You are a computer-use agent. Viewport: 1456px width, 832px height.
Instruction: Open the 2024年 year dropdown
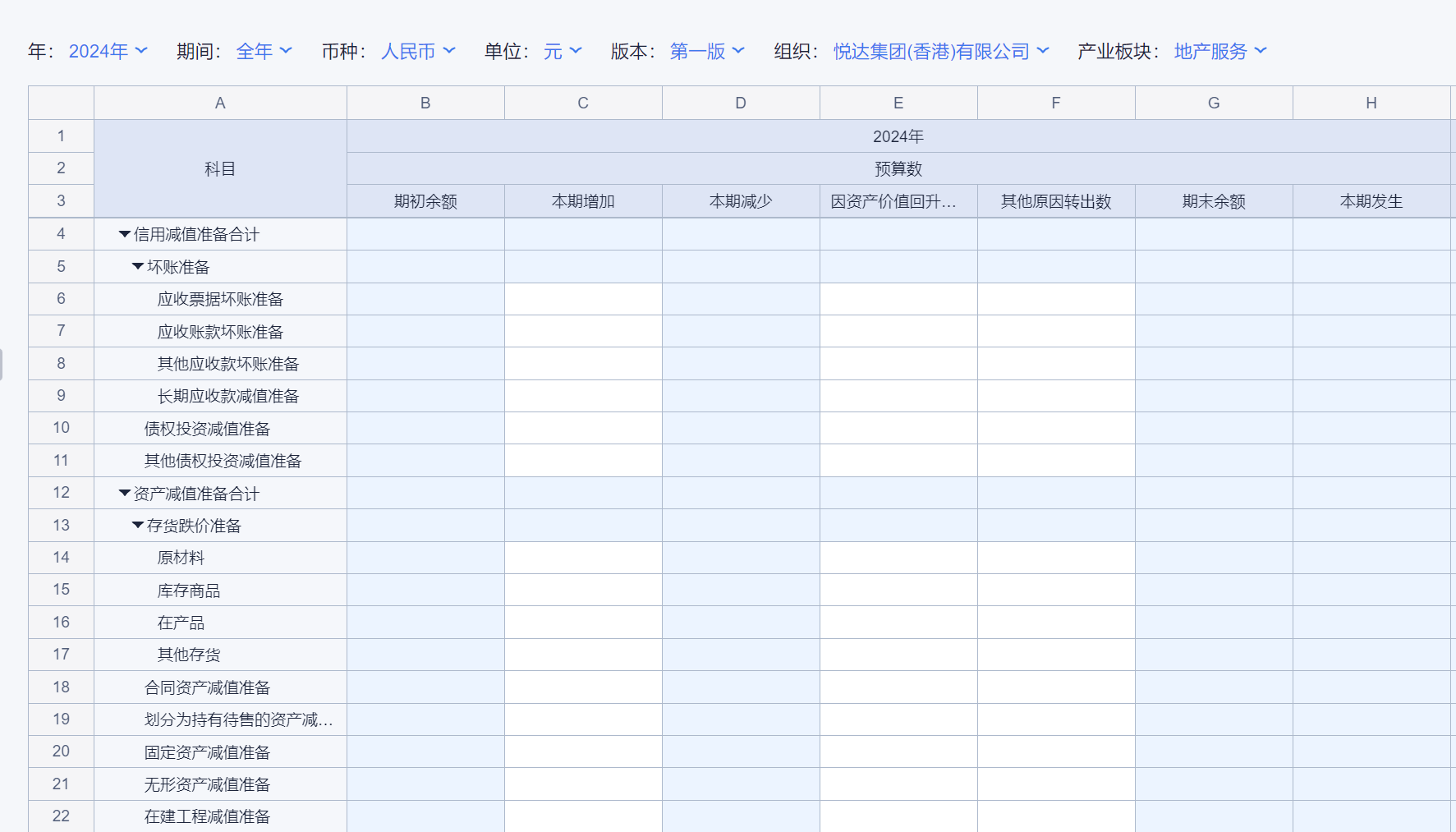click(x=108, y=52)
